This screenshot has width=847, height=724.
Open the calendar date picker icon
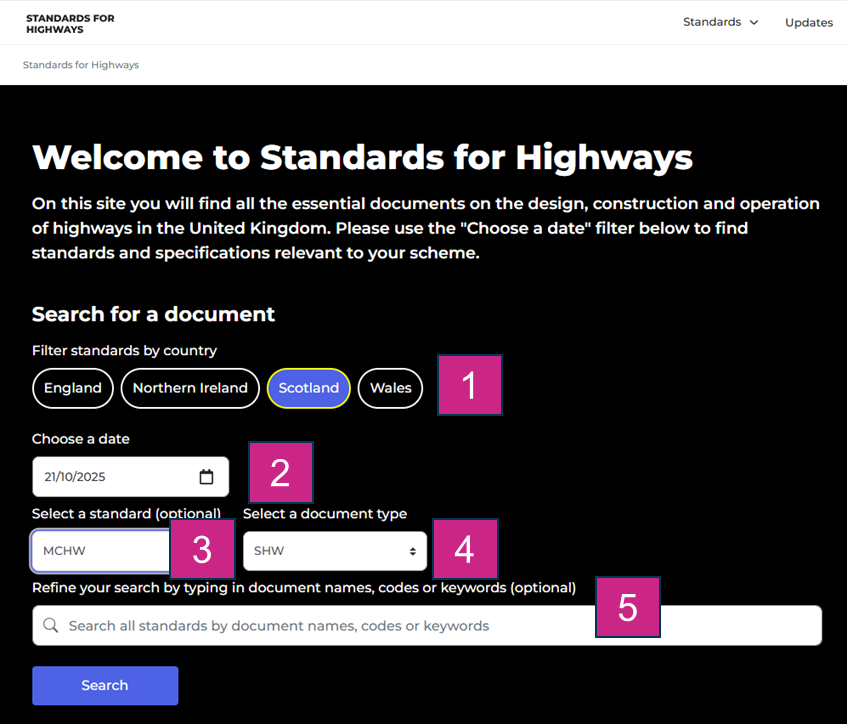206,477
